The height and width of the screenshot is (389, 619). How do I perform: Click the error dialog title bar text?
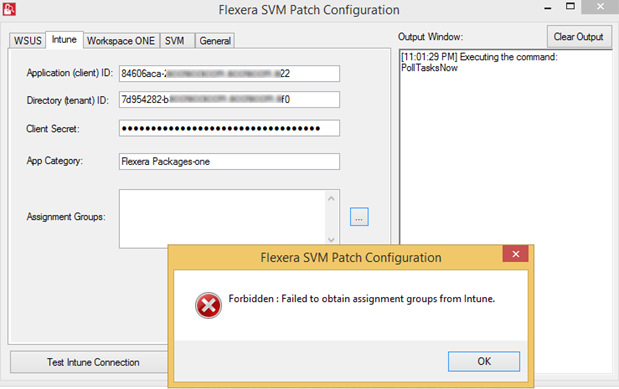point(351,257)
